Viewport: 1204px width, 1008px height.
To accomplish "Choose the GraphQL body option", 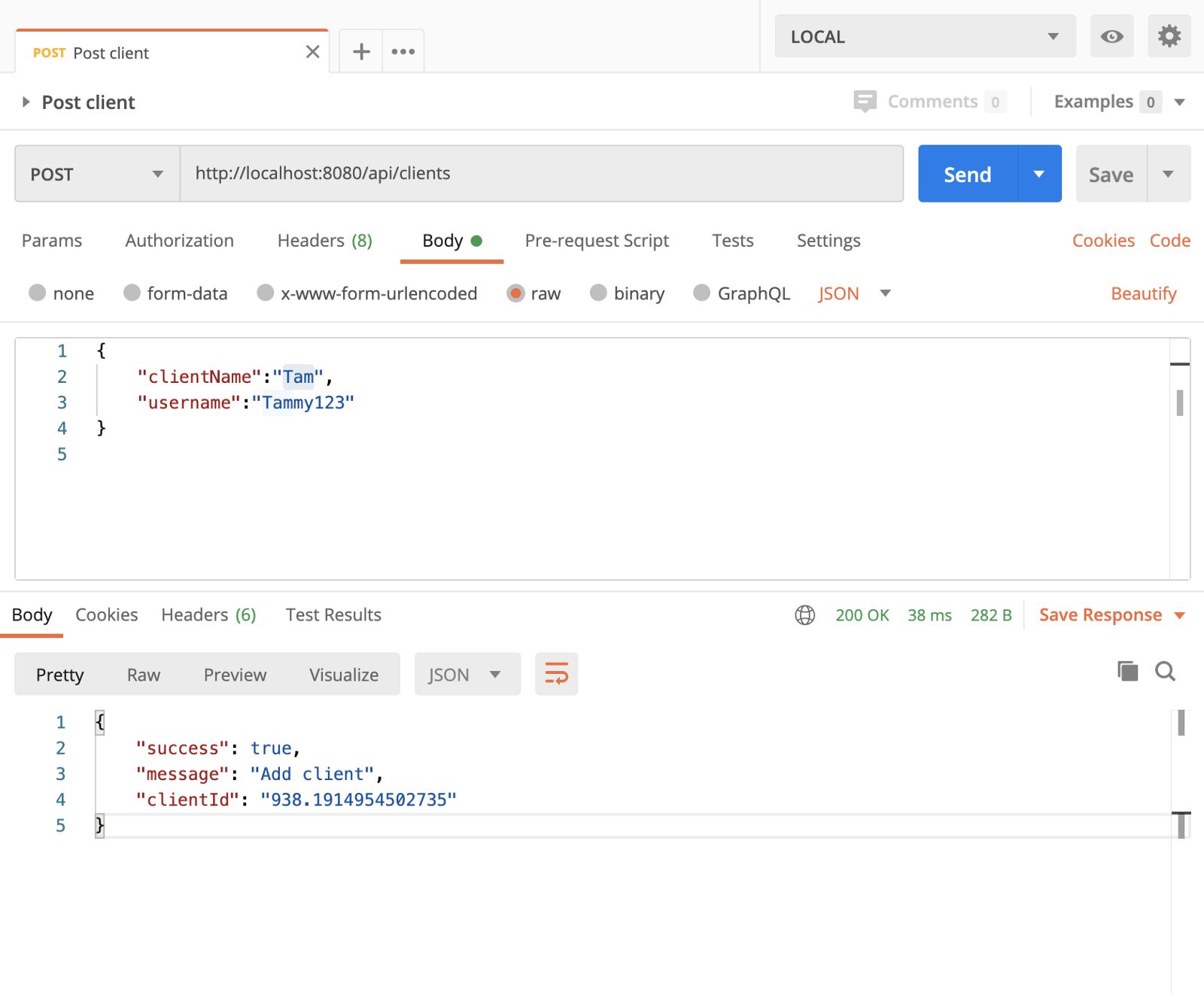I will (703, 293).
